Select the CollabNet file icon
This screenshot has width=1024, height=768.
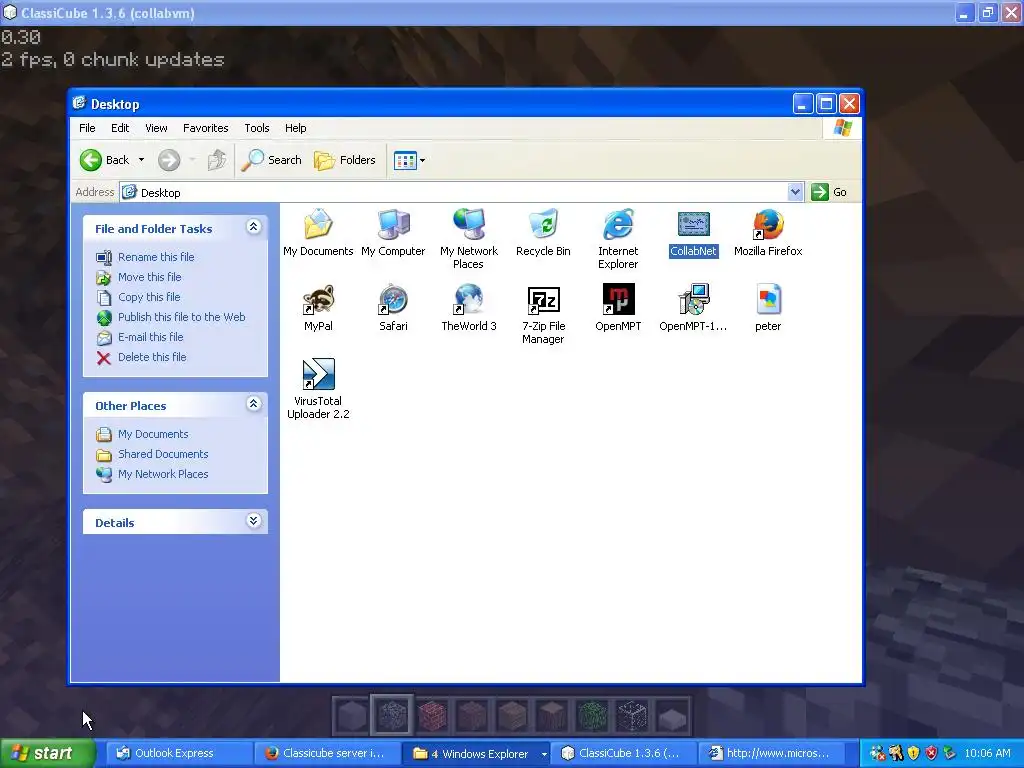click(x=694, y=234)
